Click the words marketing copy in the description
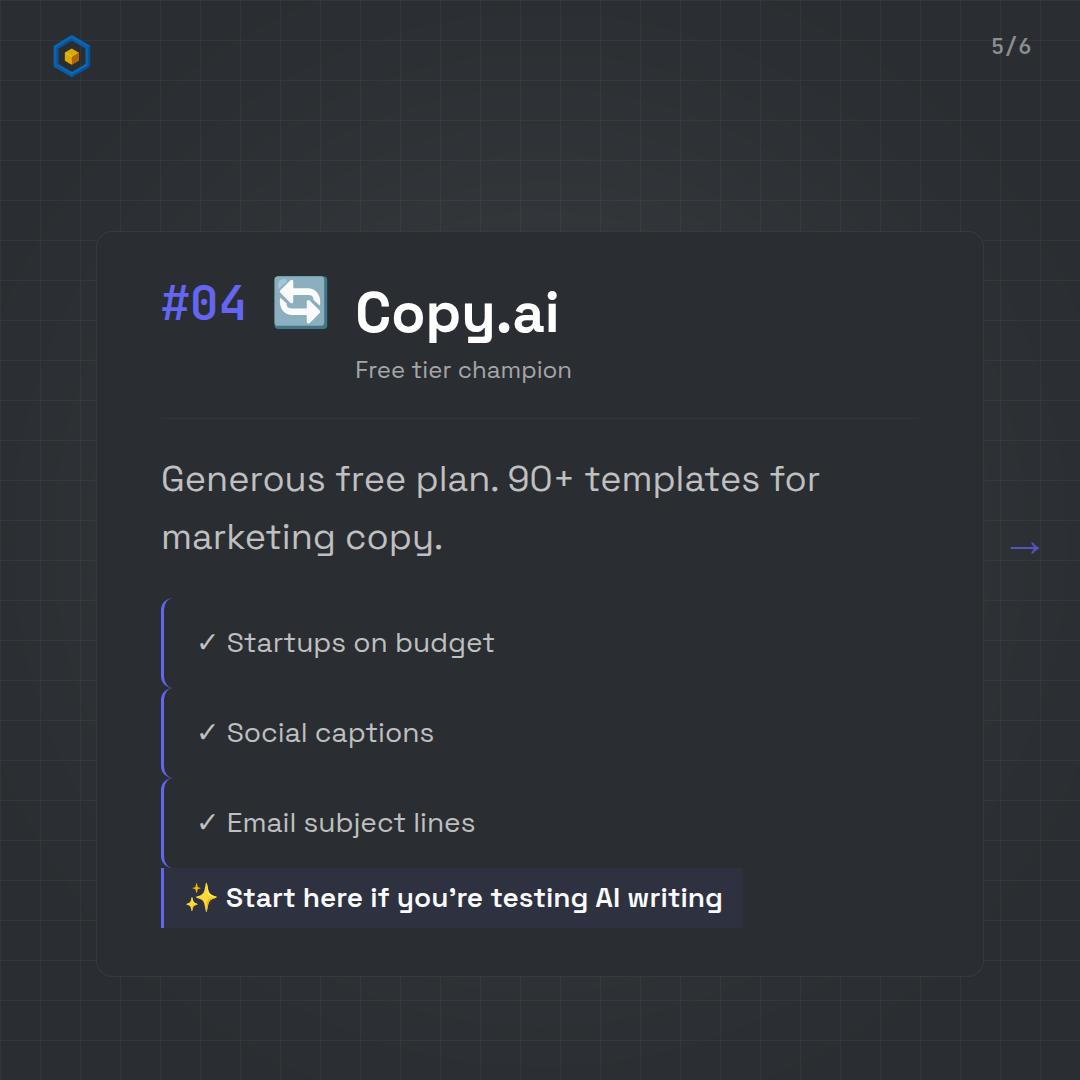The image size is (1080, 1080). (301, 538)
